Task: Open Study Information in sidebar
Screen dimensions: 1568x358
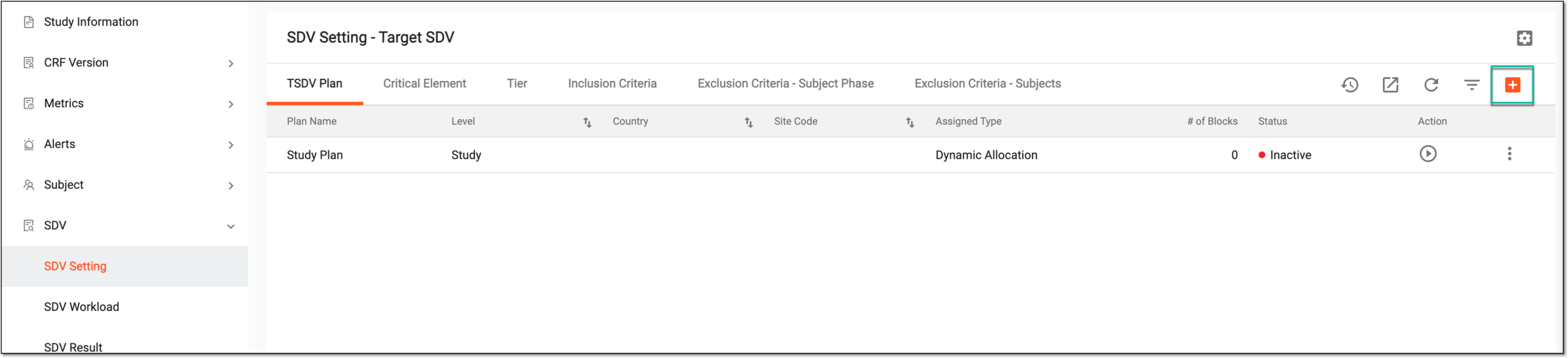Action: (91, 22)
